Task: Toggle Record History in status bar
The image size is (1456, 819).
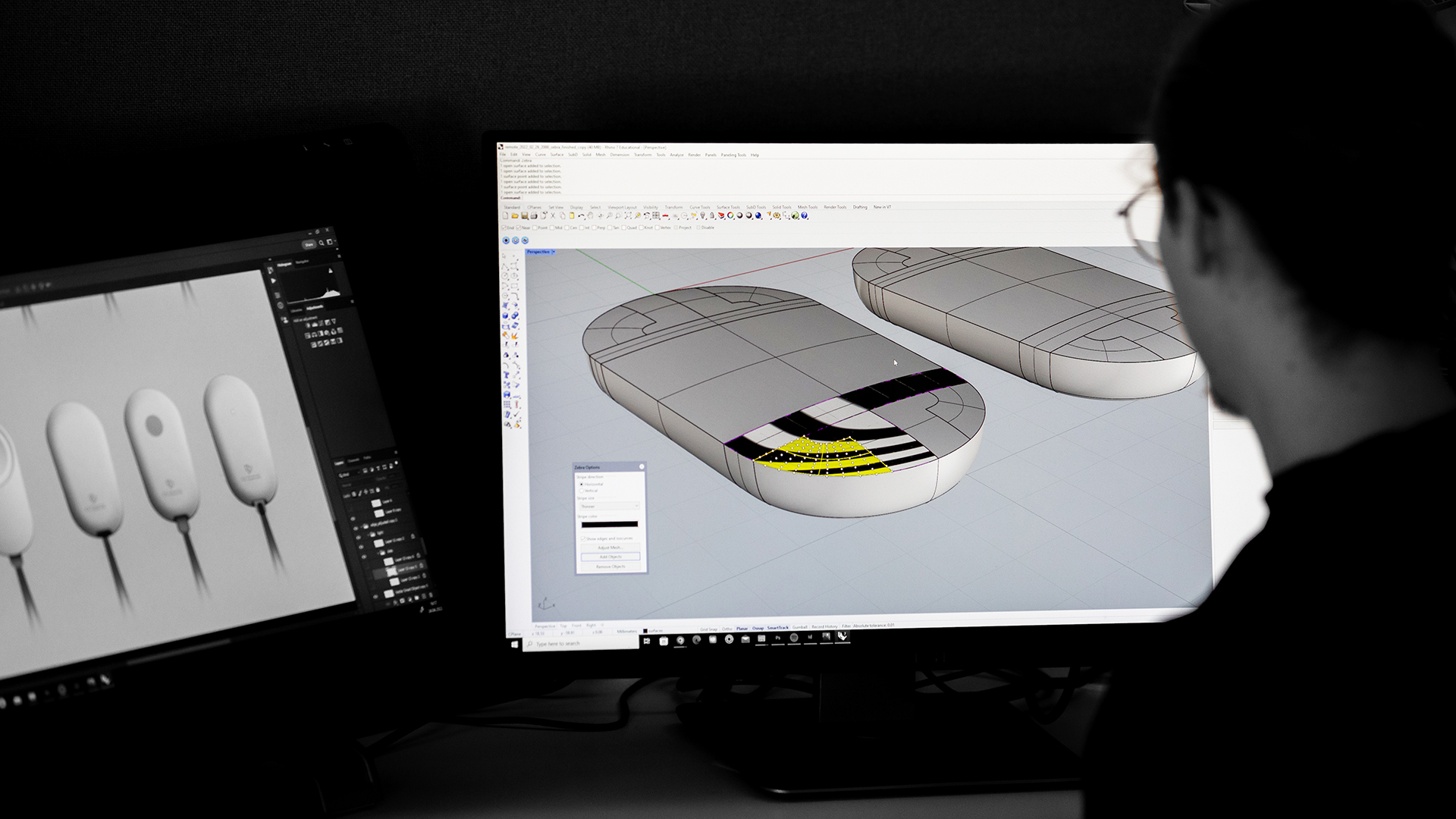Action: [824, 626]
